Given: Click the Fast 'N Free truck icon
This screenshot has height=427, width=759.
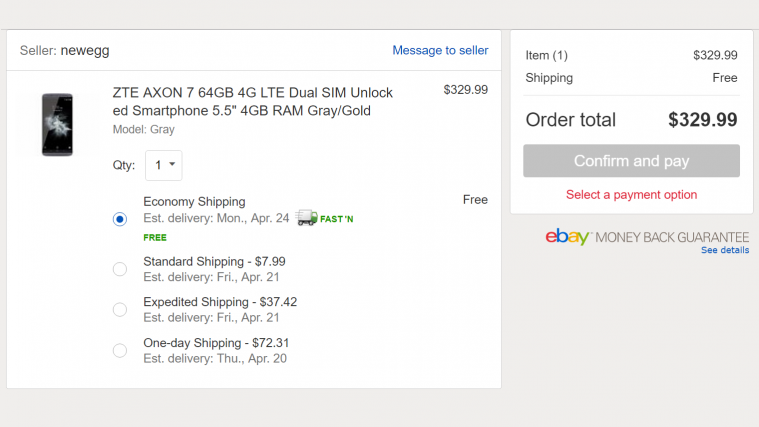Looking at the screenshot, I should (307, 218).
